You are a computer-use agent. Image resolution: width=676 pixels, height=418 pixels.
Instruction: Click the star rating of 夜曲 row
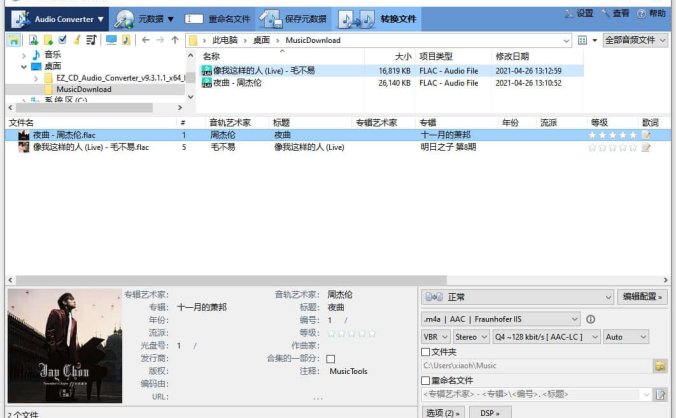click(612, 135)
